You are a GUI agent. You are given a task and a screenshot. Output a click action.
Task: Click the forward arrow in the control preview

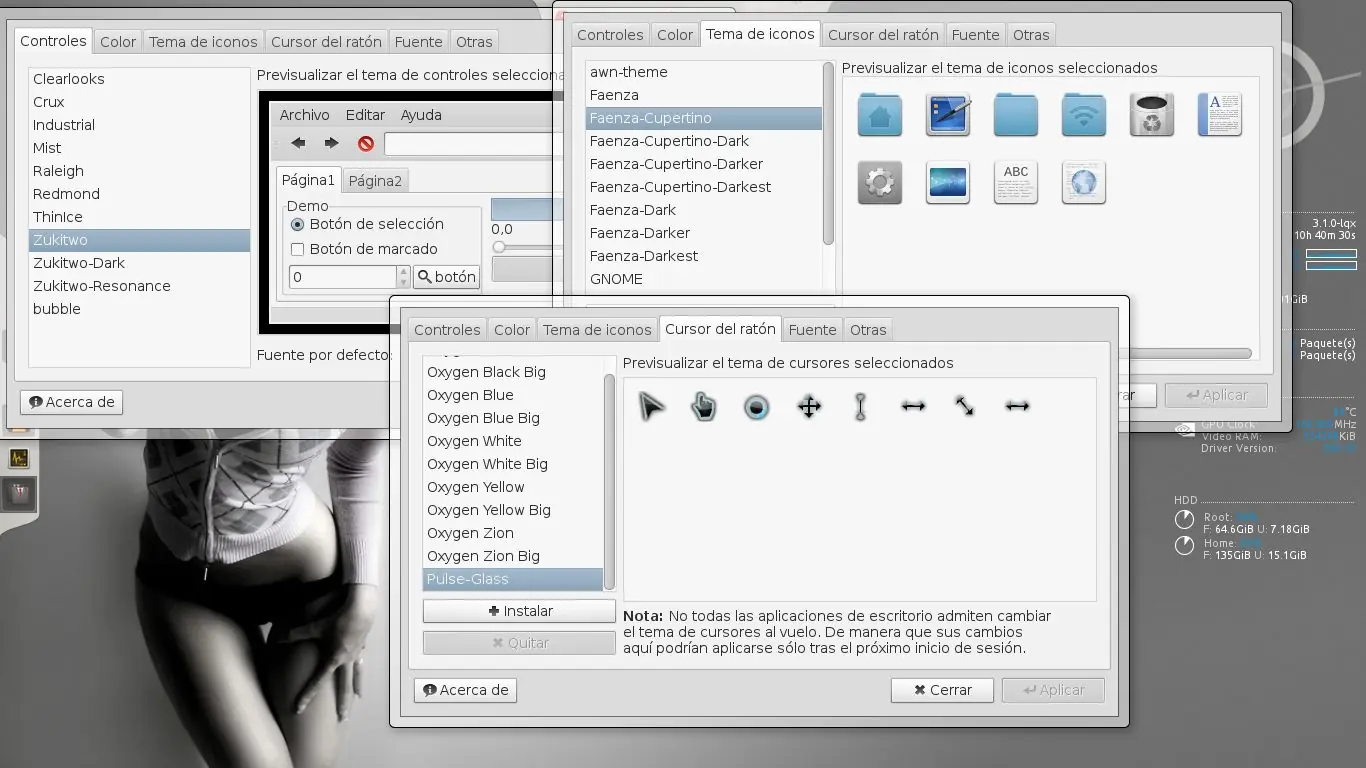pos(332,144)
